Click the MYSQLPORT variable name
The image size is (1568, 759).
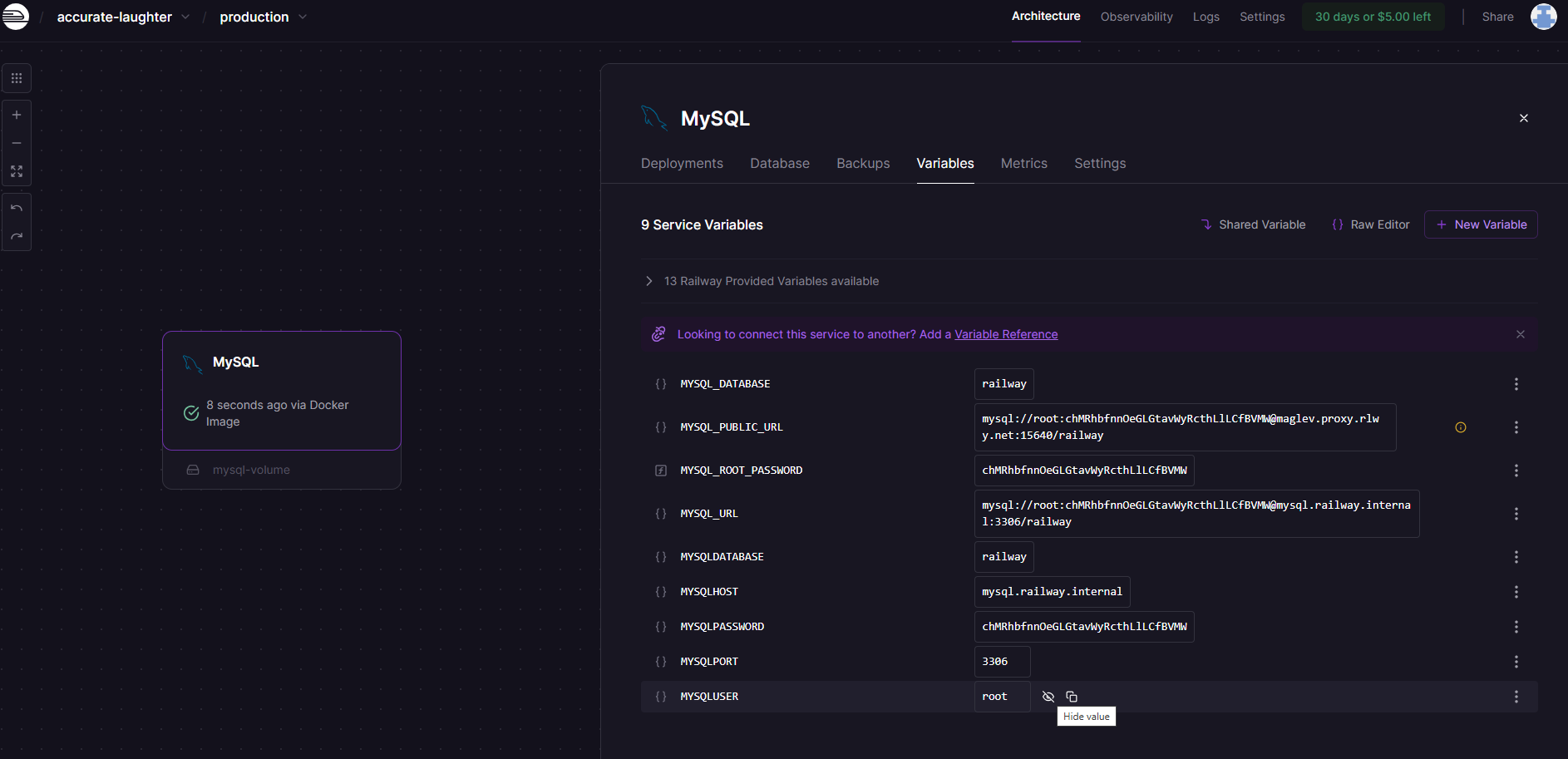coord(709,662)
